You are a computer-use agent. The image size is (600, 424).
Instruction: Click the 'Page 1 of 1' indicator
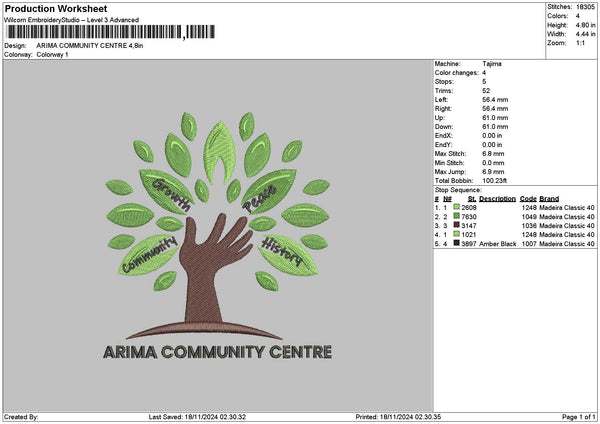(x=579, y=417)
